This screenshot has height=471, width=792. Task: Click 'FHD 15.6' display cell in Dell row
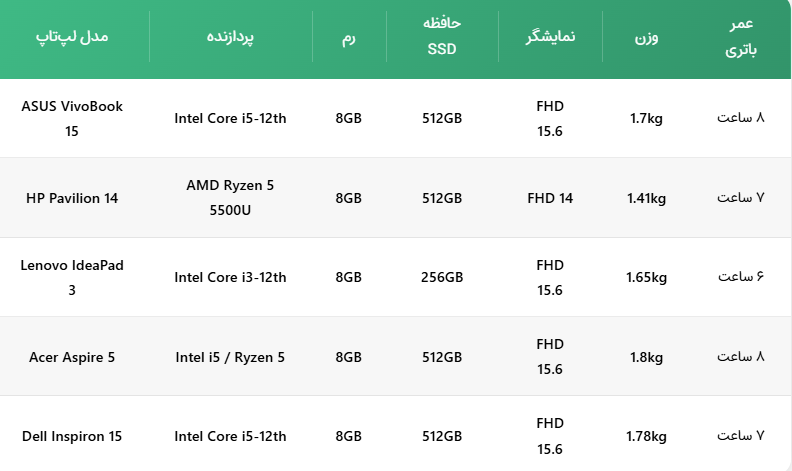point(550,436)
